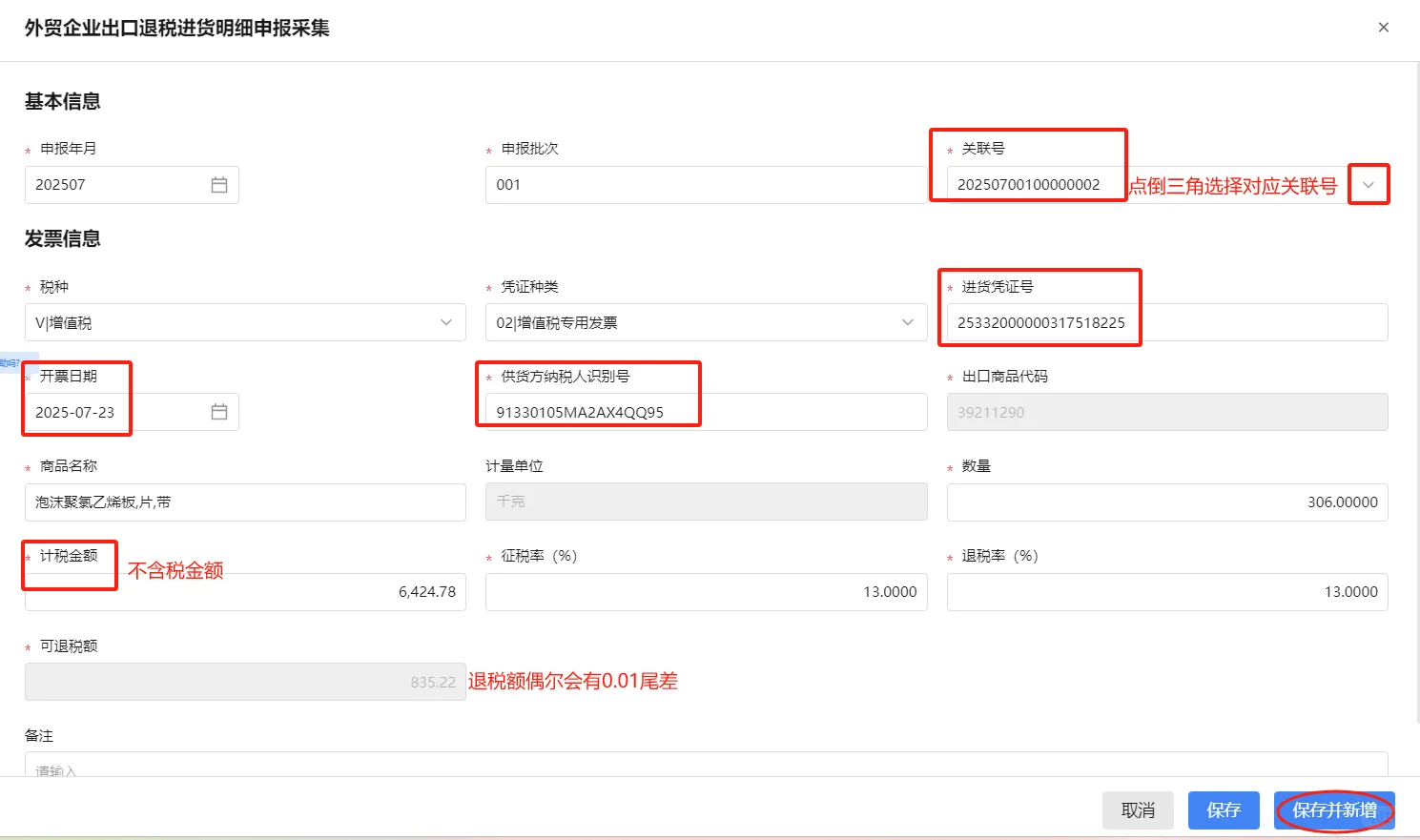Click the 保存 button
Screen dimensions: 1420x840
click(x=1224, y=809)
